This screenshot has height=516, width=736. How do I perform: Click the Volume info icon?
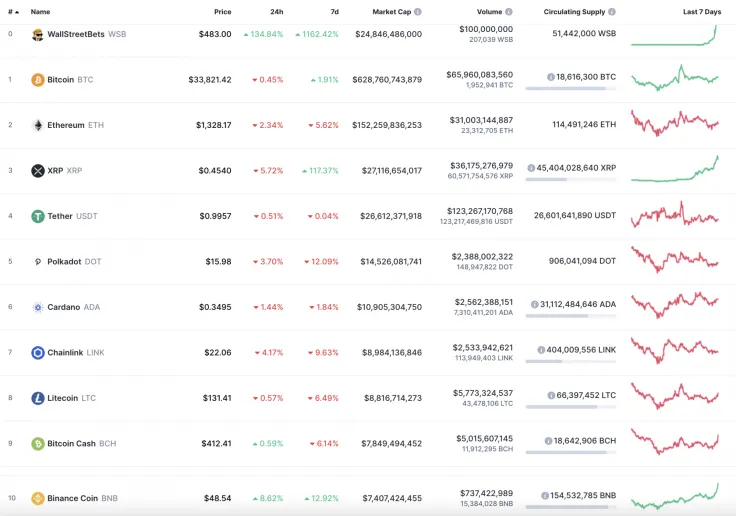(509, 12)
